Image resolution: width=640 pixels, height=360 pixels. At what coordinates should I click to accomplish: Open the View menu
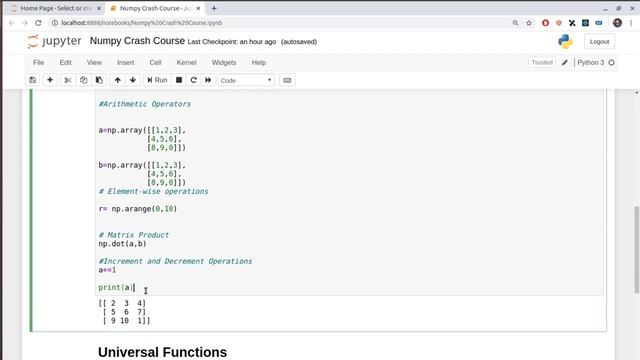click(x=94, y=62)
